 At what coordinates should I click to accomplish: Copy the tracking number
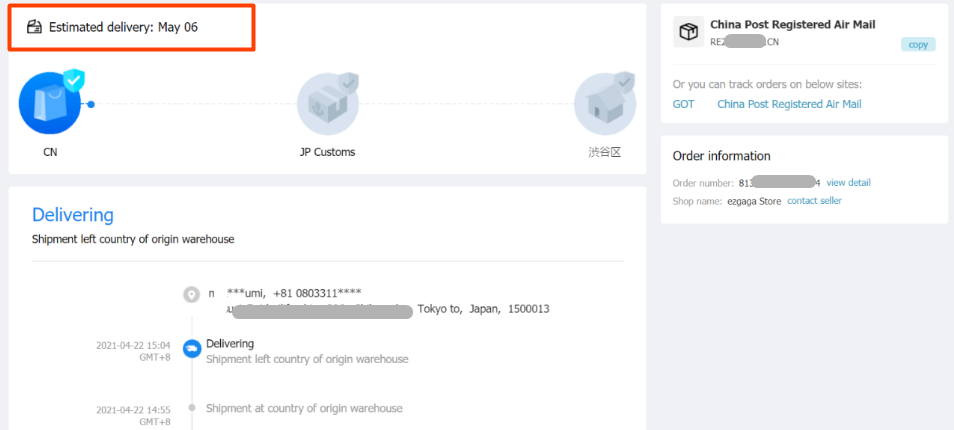(918, 44)
